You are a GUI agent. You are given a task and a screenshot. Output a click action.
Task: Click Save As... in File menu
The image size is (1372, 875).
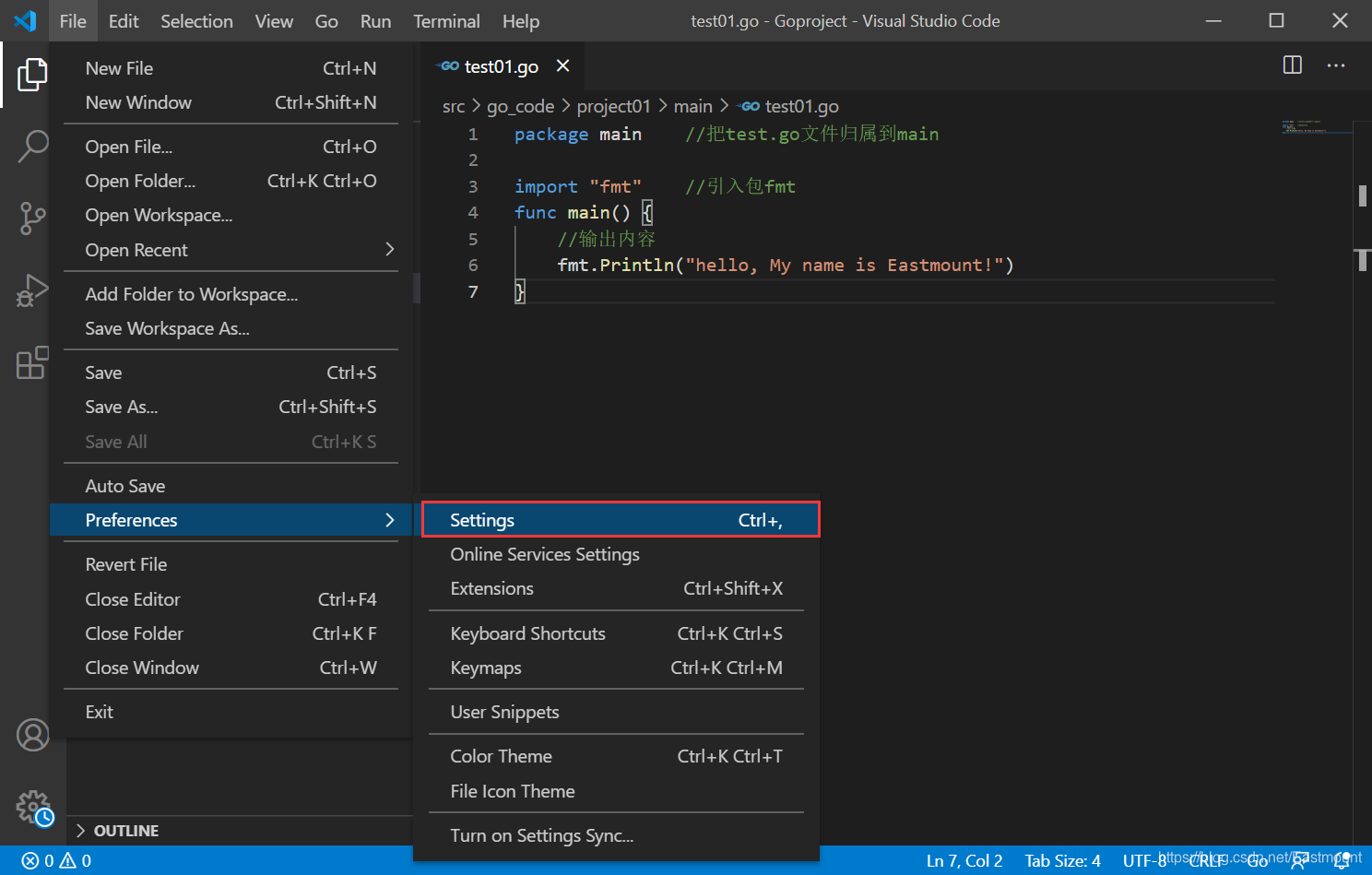click(x=231, y=407)
